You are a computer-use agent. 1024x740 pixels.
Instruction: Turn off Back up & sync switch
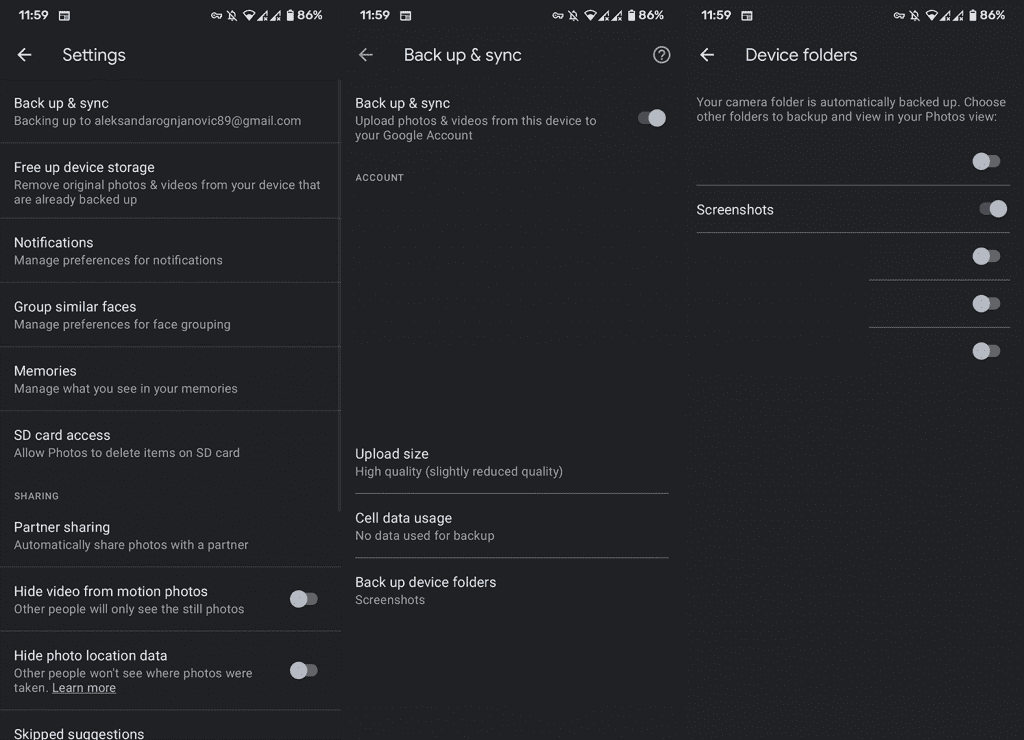click(651, 118)
